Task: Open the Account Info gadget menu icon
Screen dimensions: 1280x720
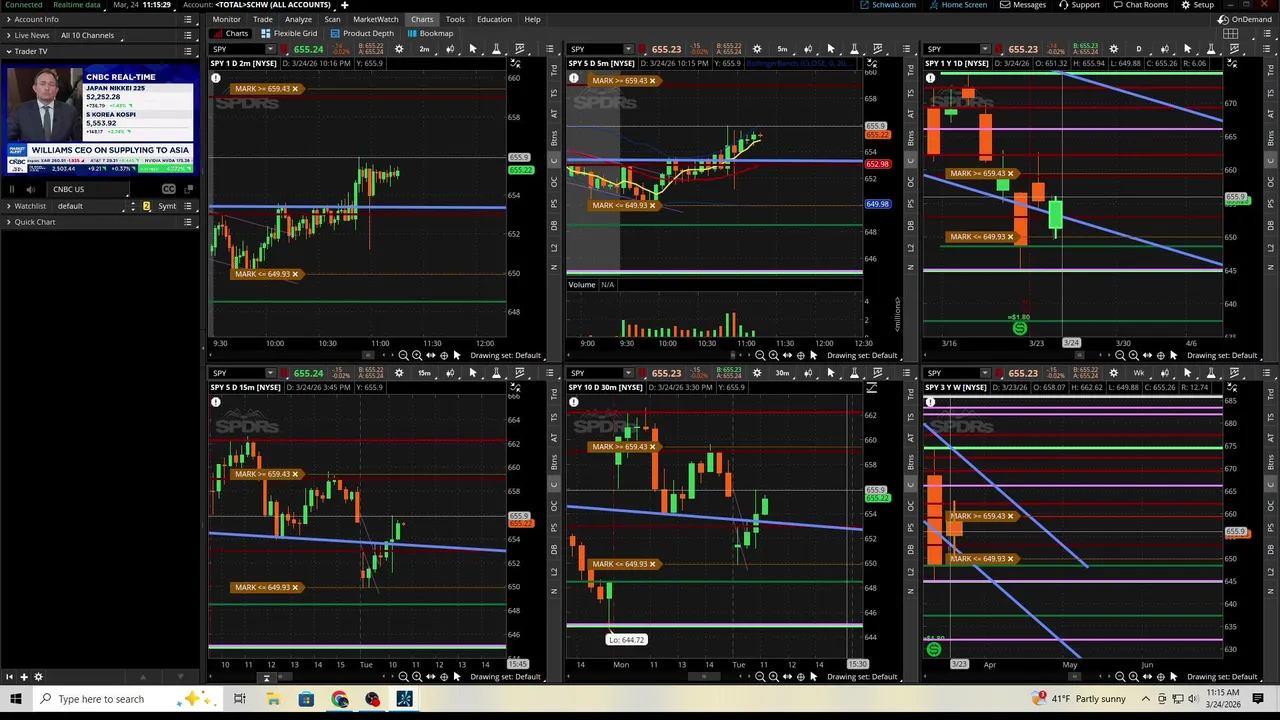Action: coord(188,19)
